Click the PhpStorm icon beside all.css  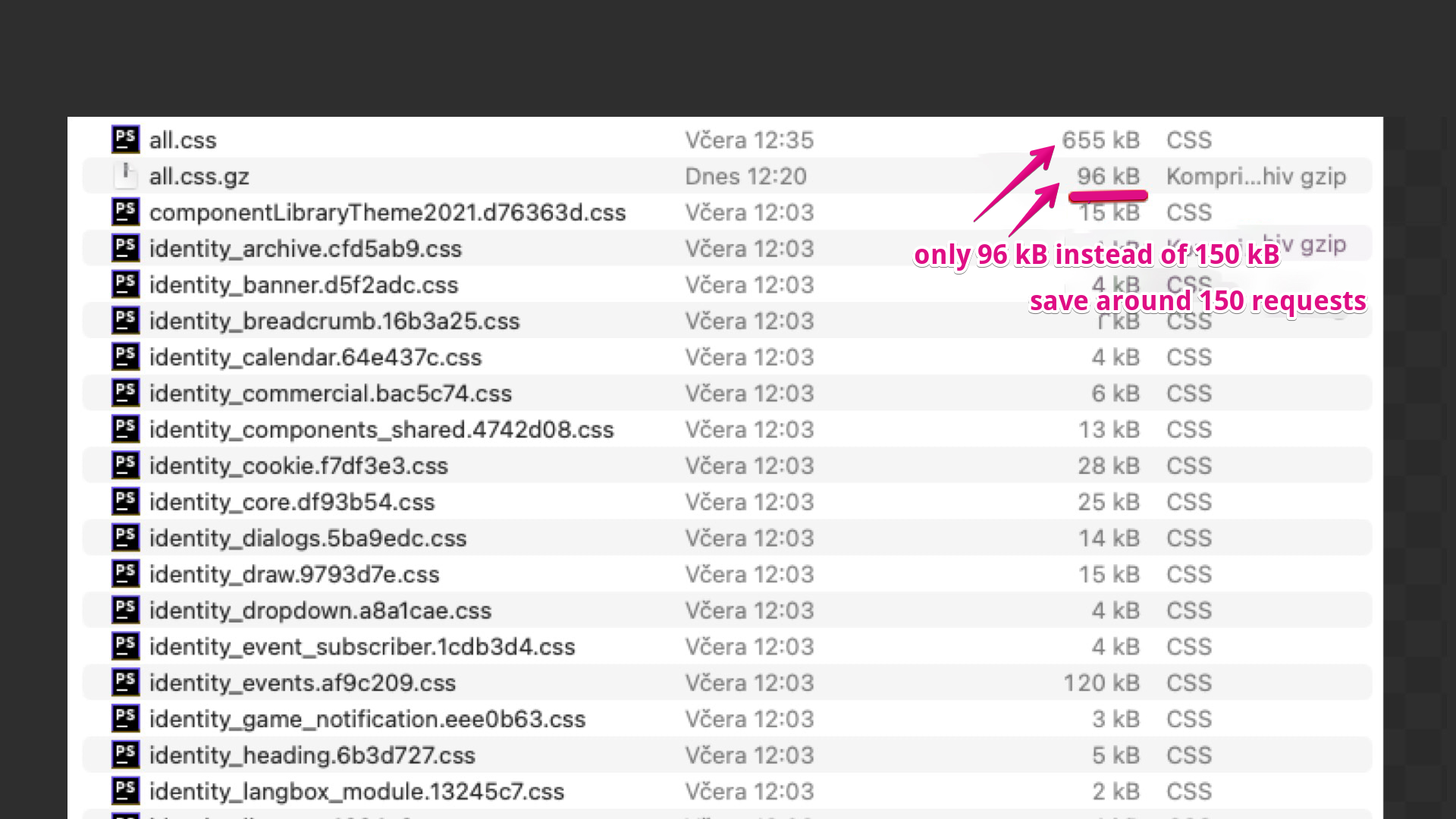coord(125,140)
